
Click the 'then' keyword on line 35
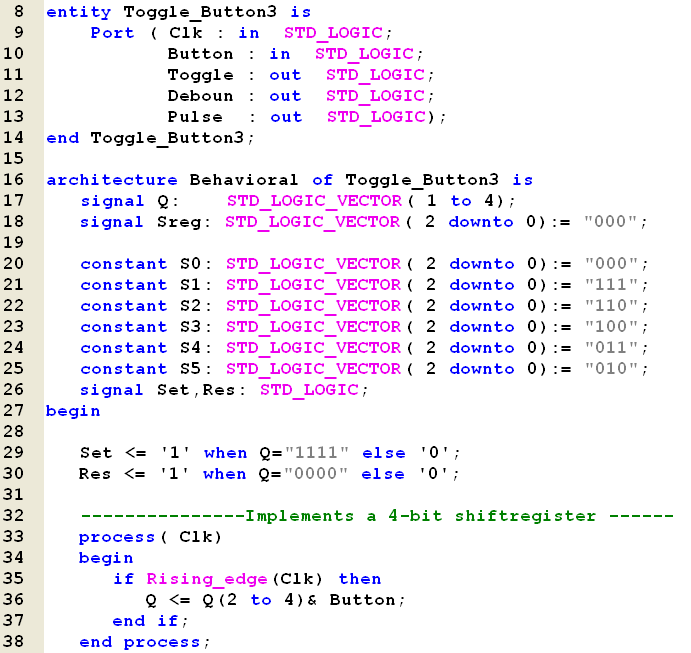point(360,579)
